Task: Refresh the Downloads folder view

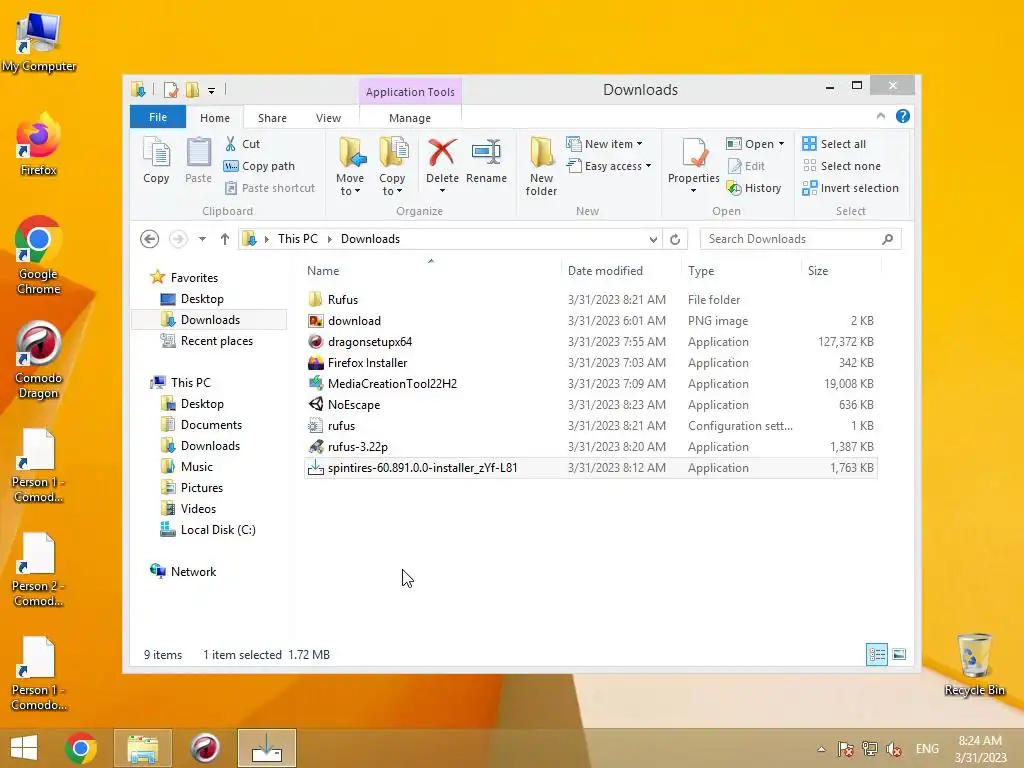Action: (x=675, y=239)
